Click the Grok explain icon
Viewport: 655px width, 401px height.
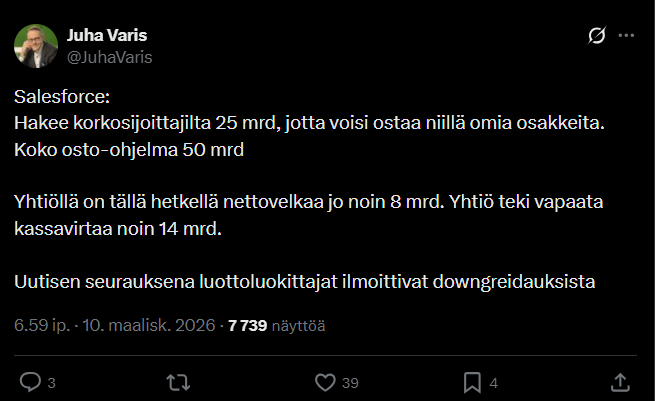click(x=596, y=36)
